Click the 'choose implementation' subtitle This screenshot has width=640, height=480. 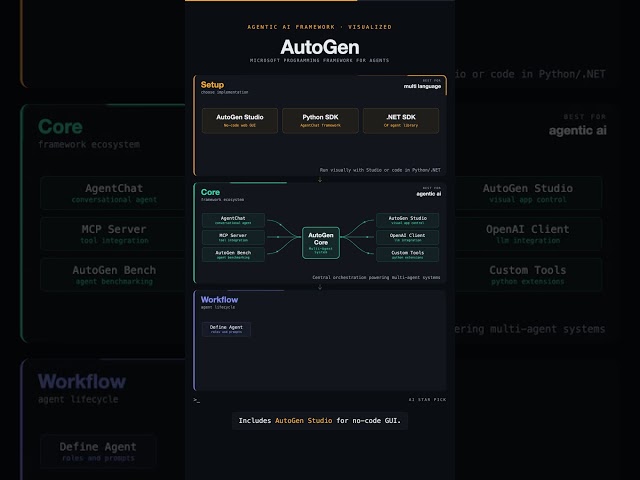click(x=224, y=92)
